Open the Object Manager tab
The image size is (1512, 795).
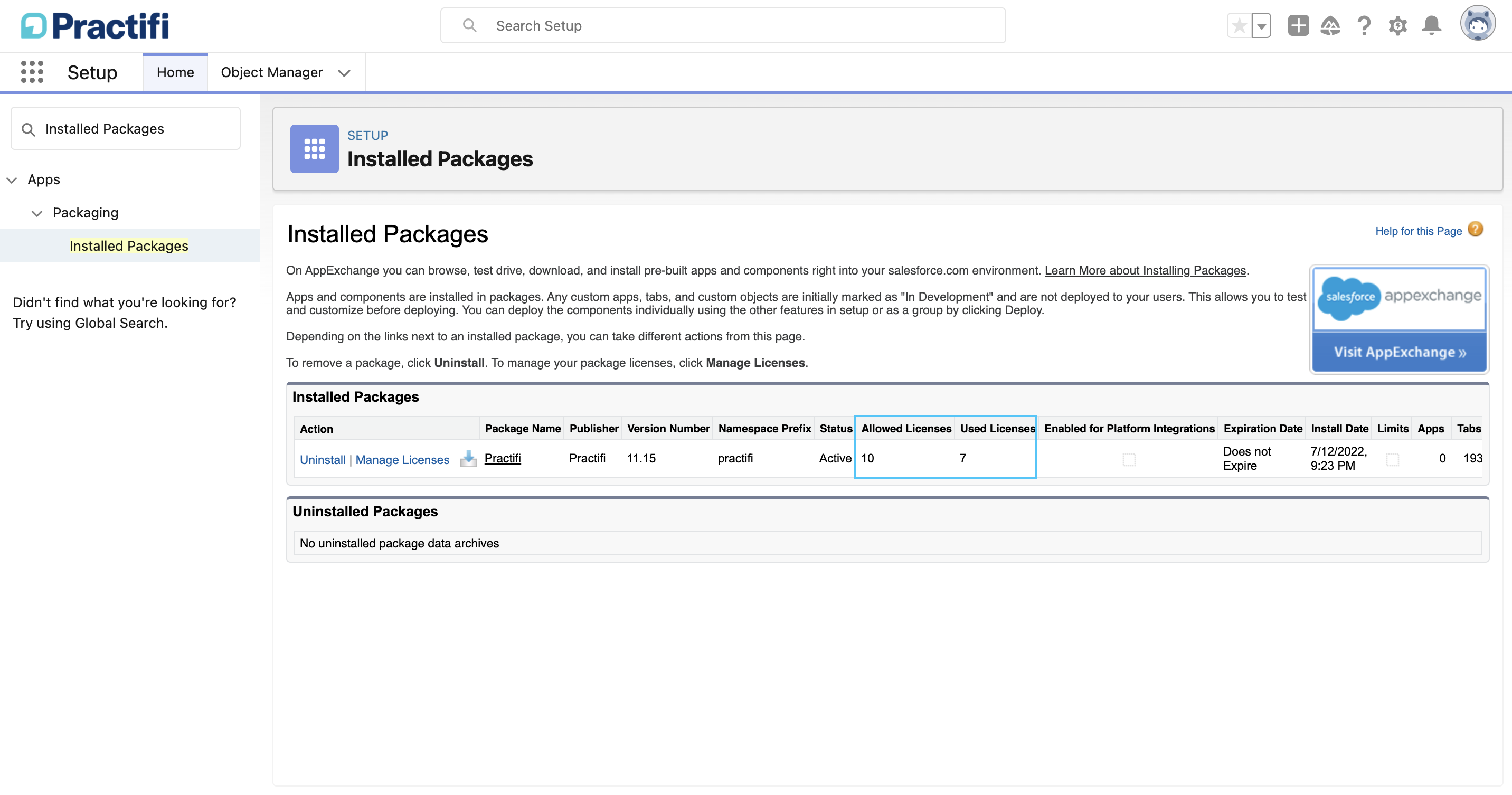tap(272, 72)
